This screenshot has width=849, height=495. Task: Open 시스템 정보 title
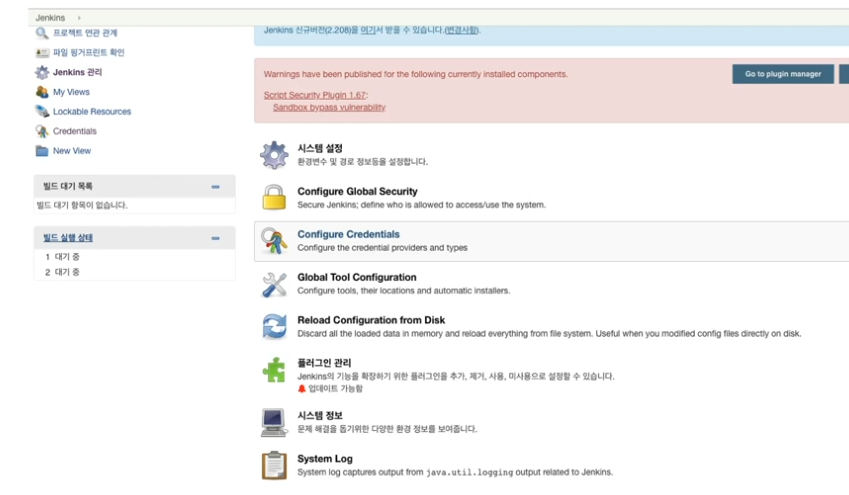point(320,415)
